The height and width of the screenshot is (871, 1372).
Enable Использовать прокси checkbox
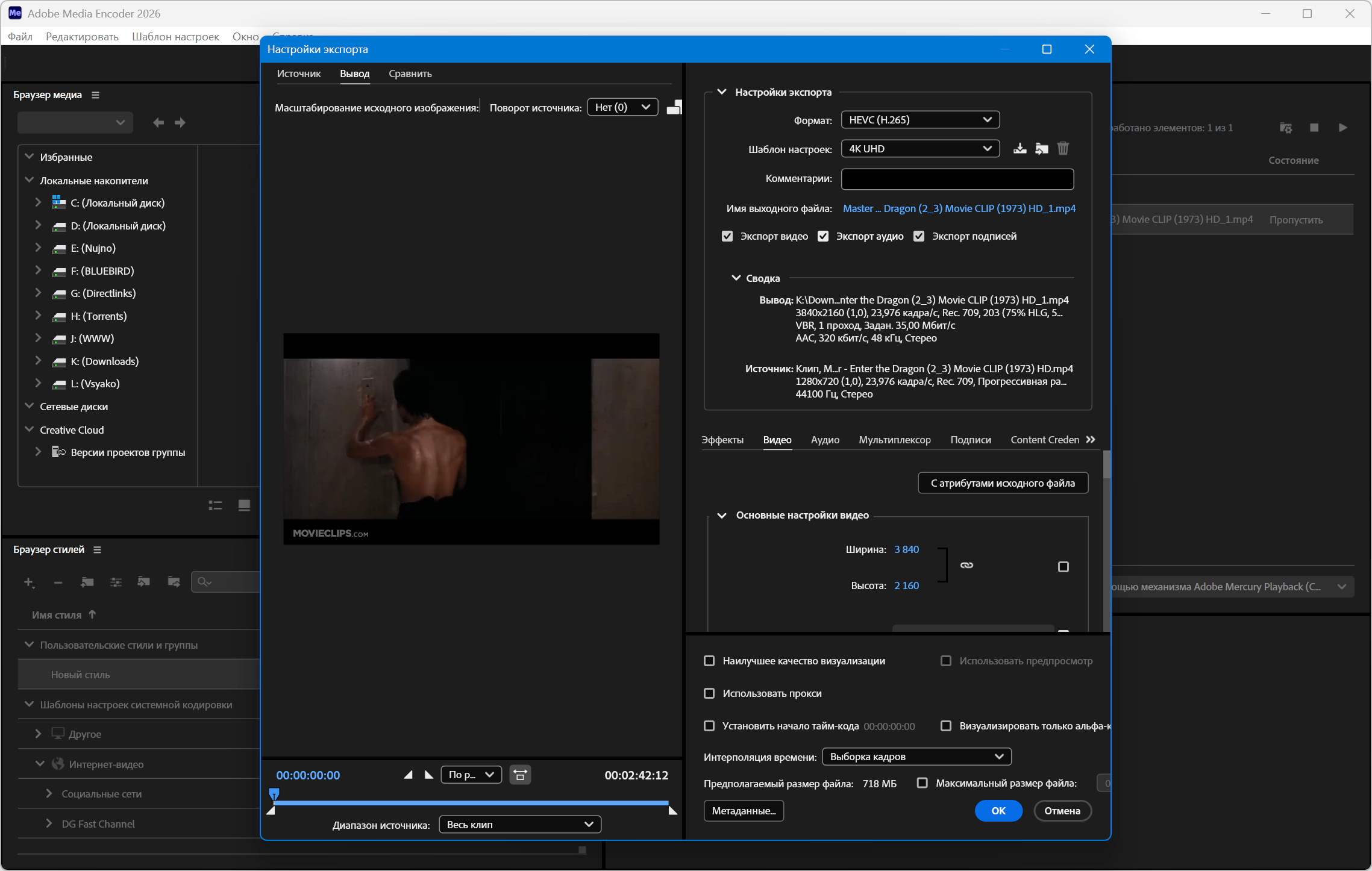pos(710,694)
